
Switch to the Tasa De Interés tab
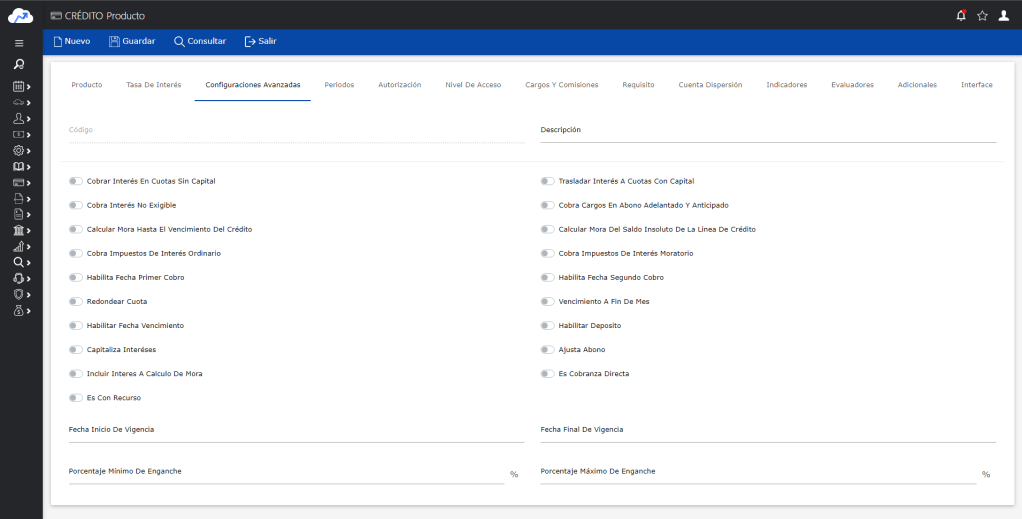pos(154,85)
